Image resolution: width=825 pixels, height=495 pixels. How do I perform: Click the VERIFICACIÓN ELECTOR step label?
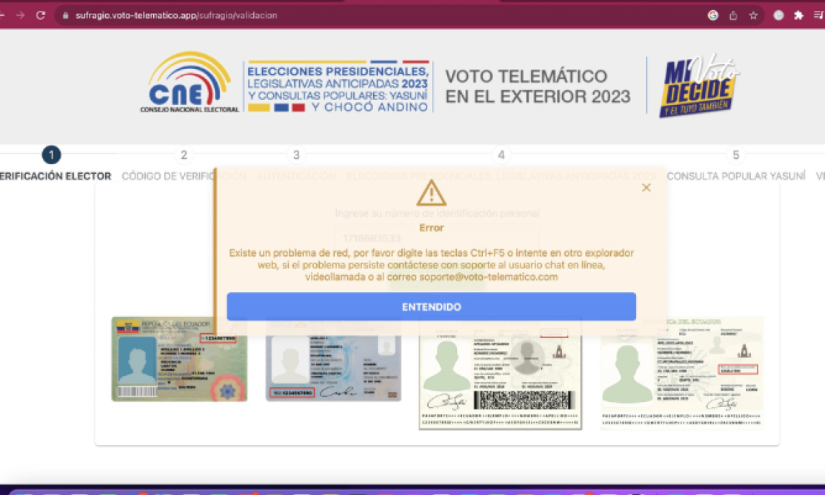pos(55,176)
